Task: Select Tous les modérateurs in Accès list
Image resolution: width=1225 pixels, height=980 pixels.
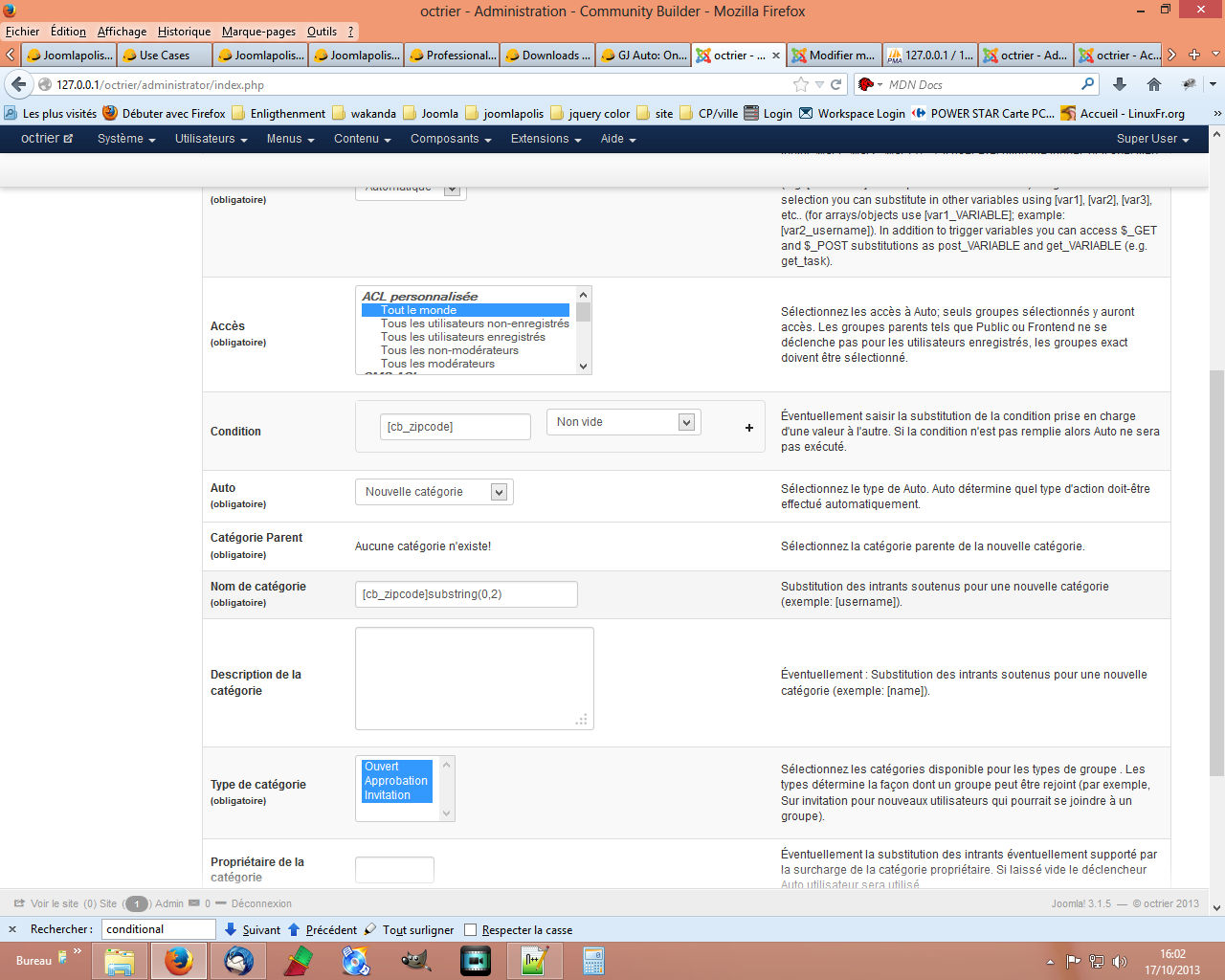Action: tap(437, 364)
